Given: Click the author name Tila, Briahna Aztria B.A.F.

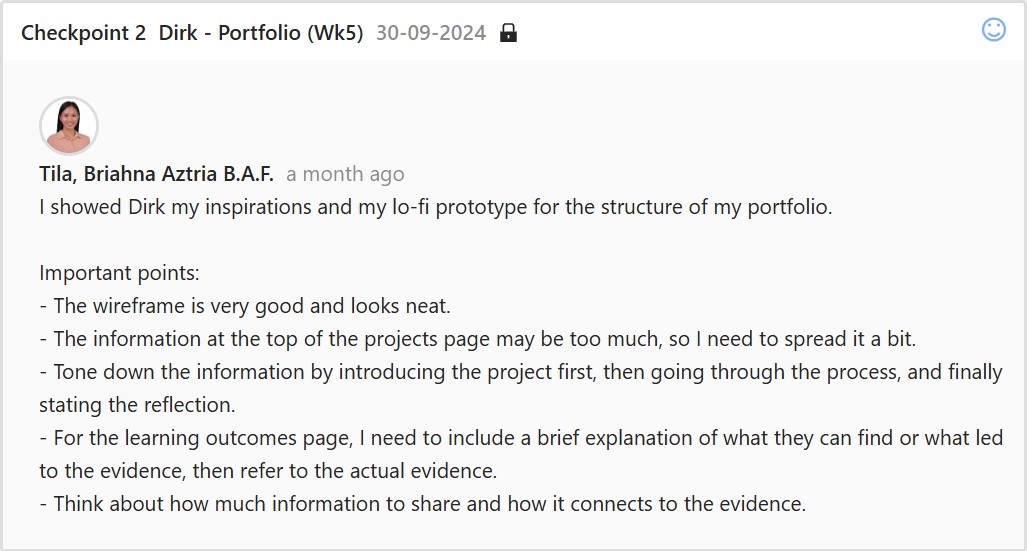Looking at the screenshot, I should pyautogui.click(x=156, y=174).
